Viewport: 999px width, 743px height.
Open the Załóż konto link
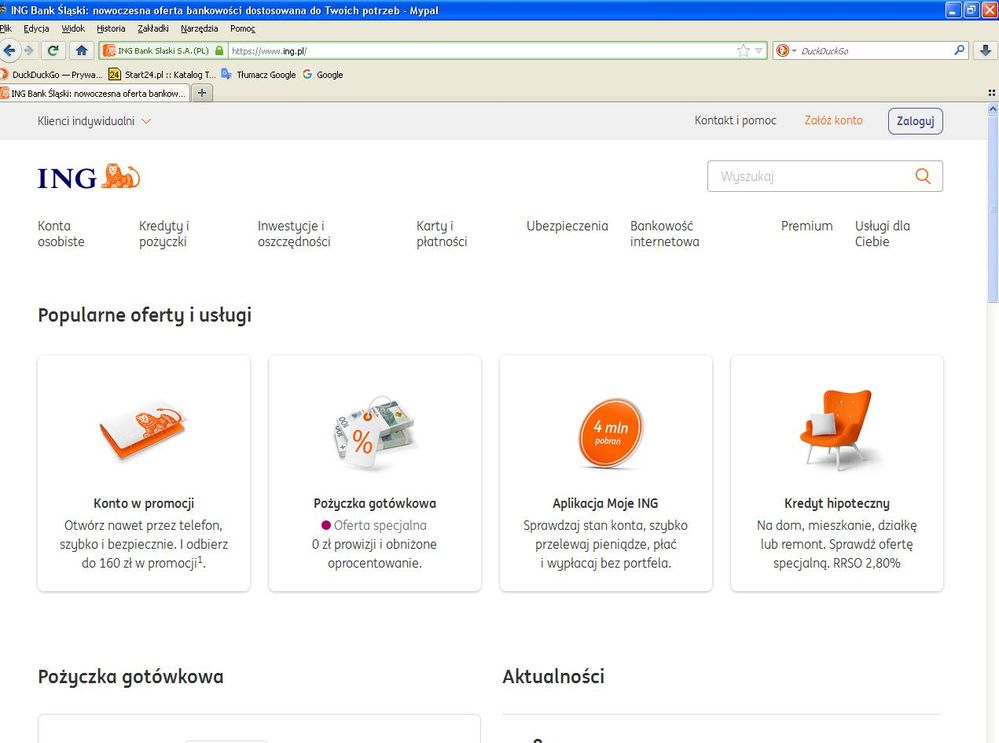tap(833, 120)
